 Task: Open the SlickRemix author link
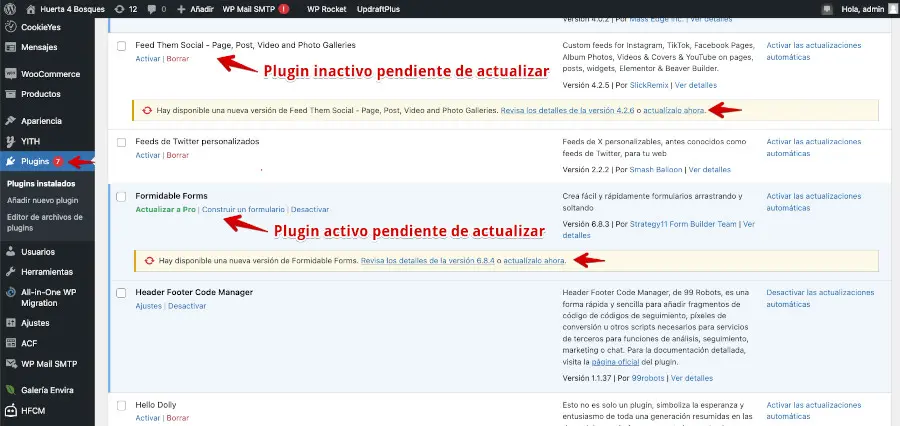point(649,85)
